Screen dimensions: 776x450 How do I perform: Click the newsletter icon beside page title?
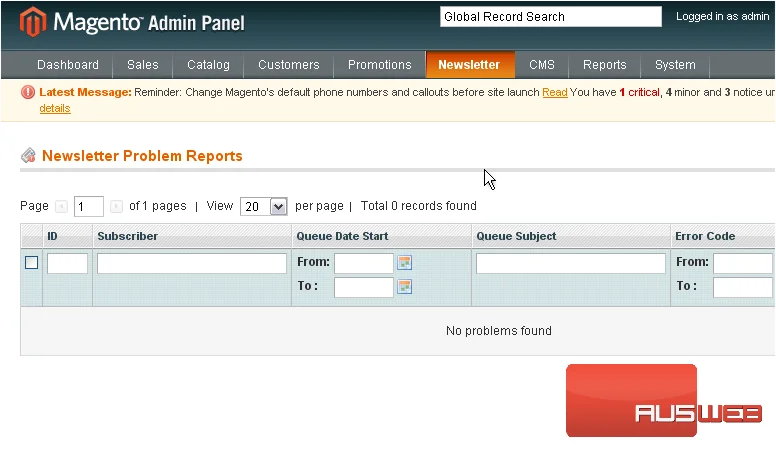(28, 155)
